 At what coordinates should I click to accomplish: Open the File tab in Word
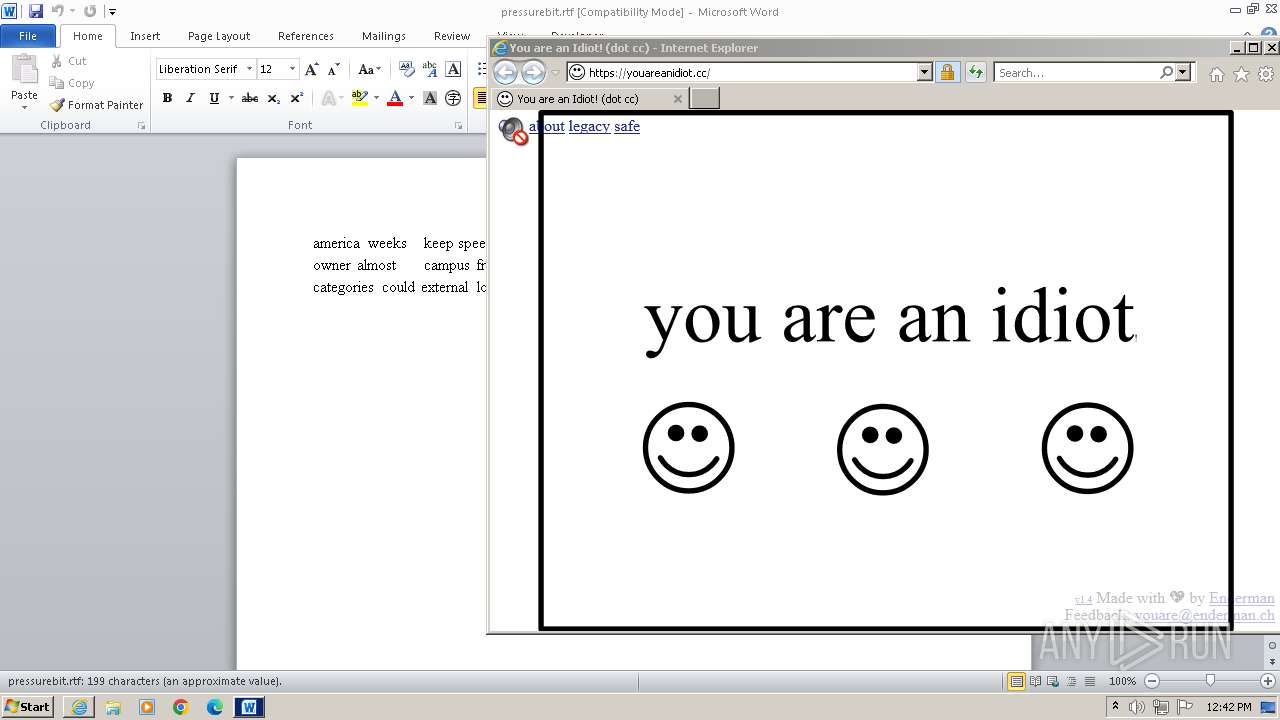(x=28, y=36)
